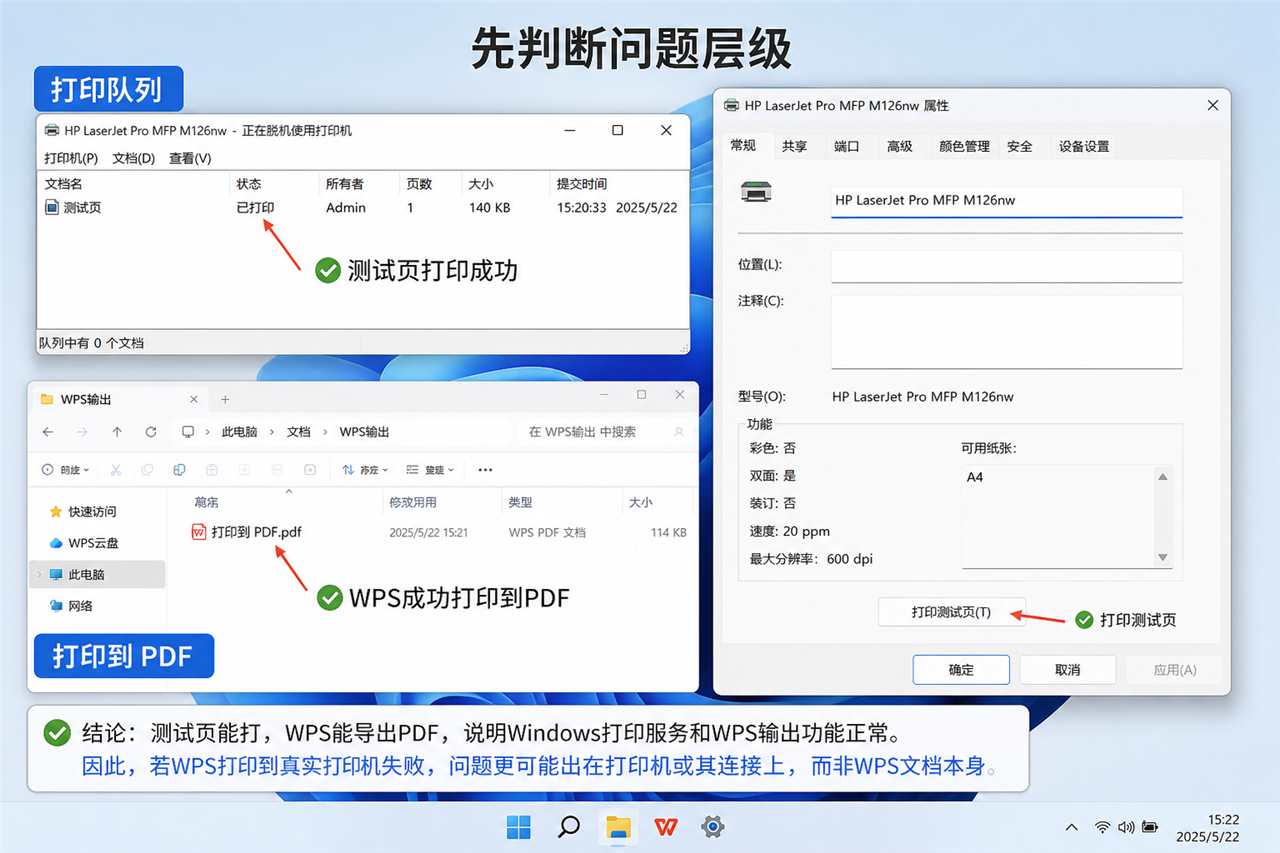Confirm printer properties with 确定
The width and height of the screenshot is (1280, 853).
coord(961,670)
